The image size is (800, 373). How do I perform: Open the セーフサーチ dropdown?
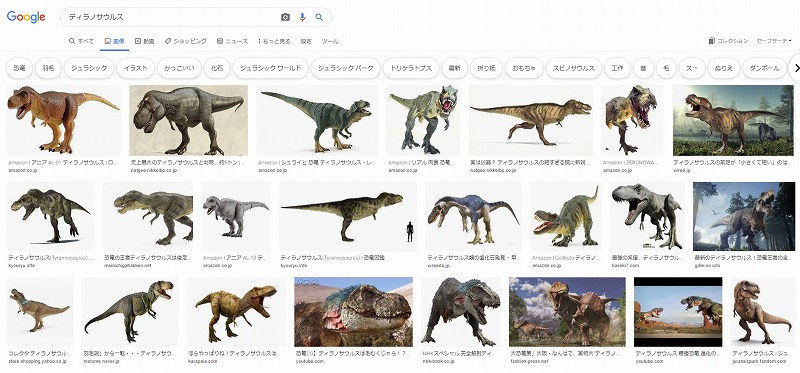point(773,41)
